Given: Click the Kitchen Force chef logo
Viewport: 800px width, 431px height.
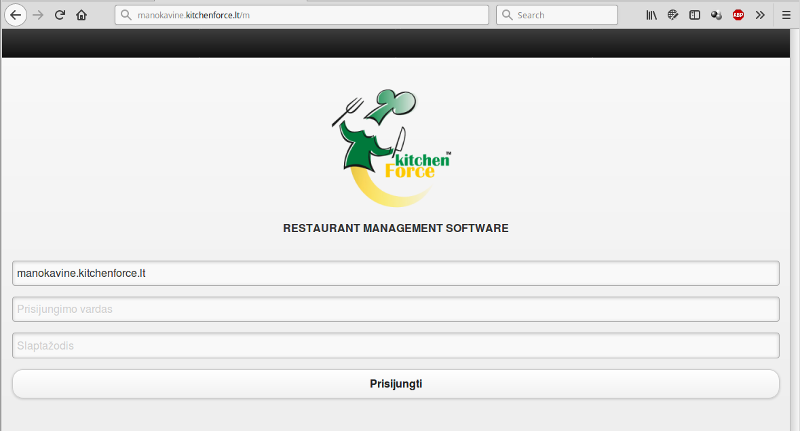Looking at the screenshot, I should pos(391,148).
